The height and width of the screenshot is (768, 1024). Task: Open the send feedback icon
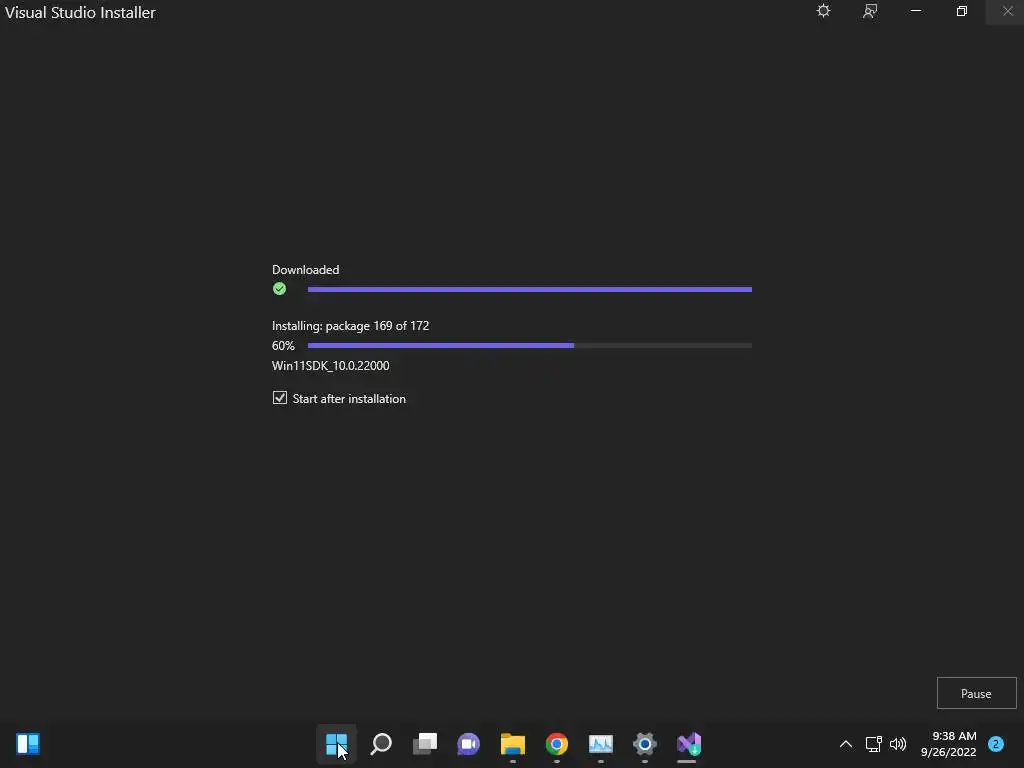click(870, 11)
